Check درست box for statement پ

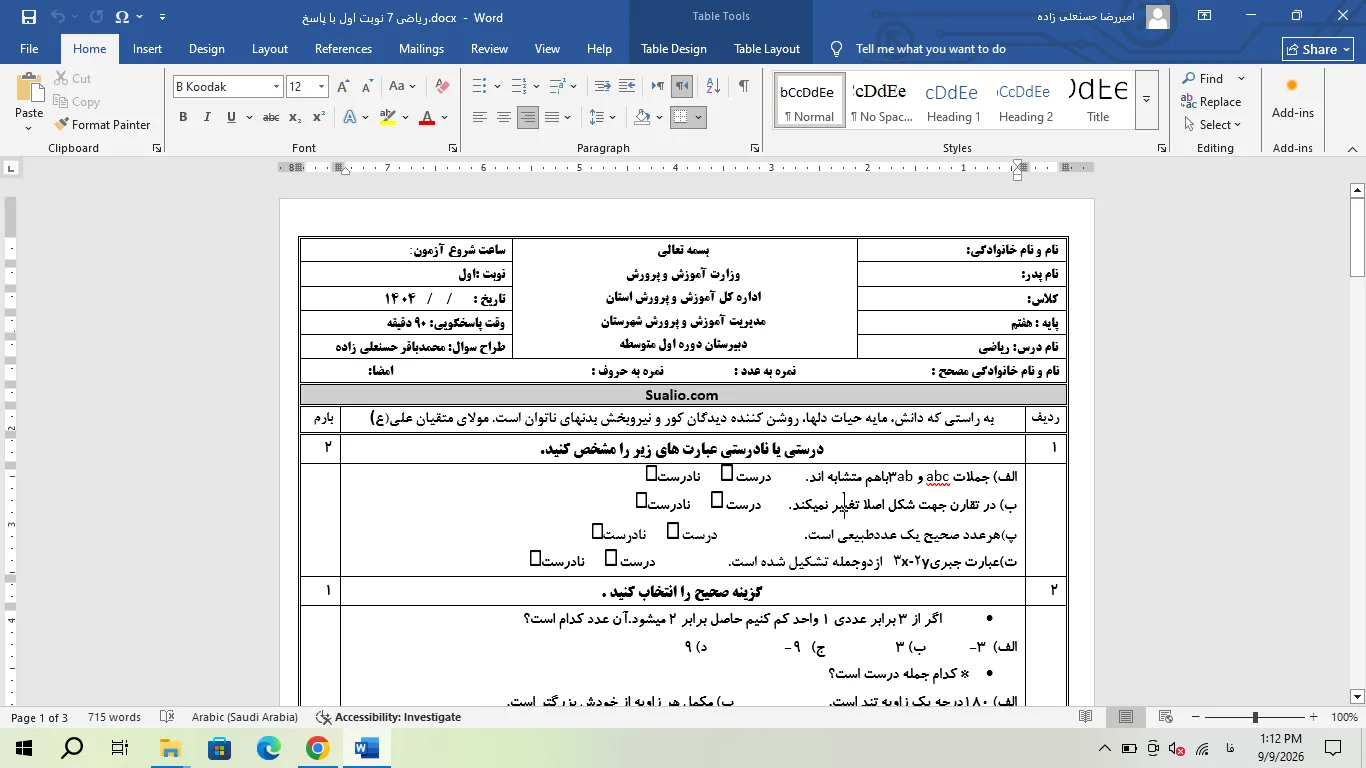click(673, 531)
